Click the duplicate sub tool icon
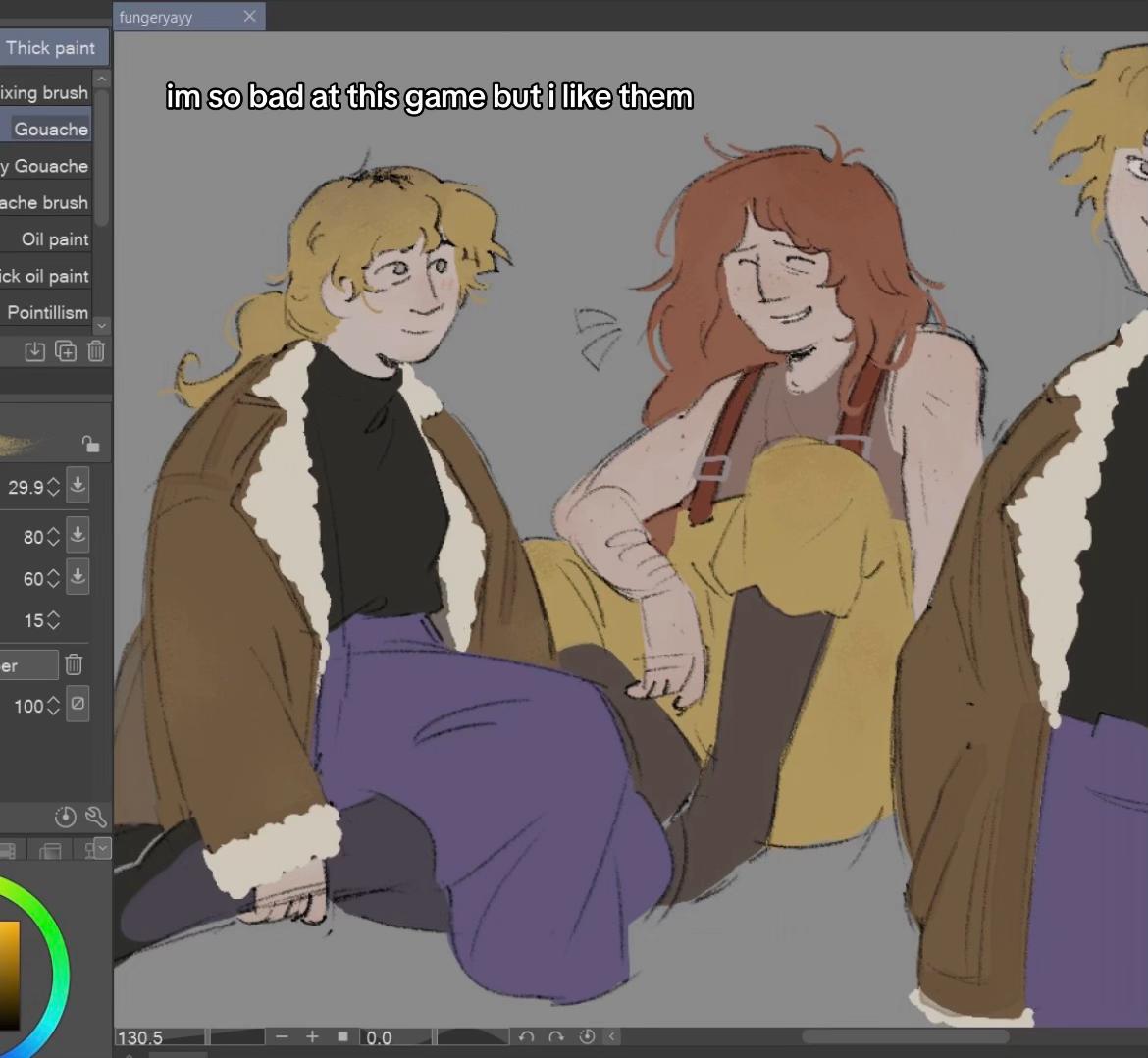1148x1058 pixels. [66, 351]
